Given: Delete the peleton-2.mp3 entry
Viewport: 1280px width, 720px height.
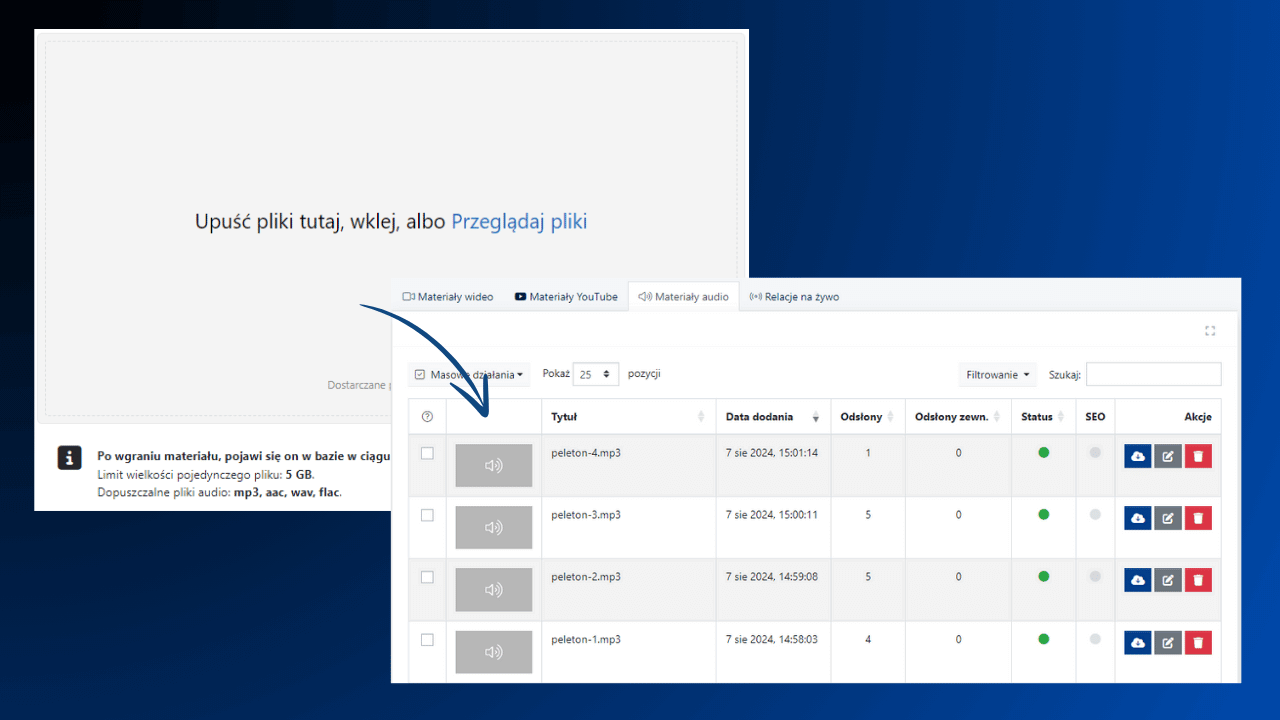Looking at the screenshot, I should [1198, 580].
